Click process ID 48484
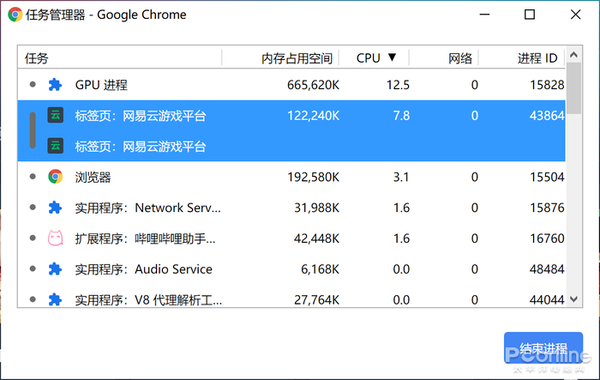 click(547, 269)
